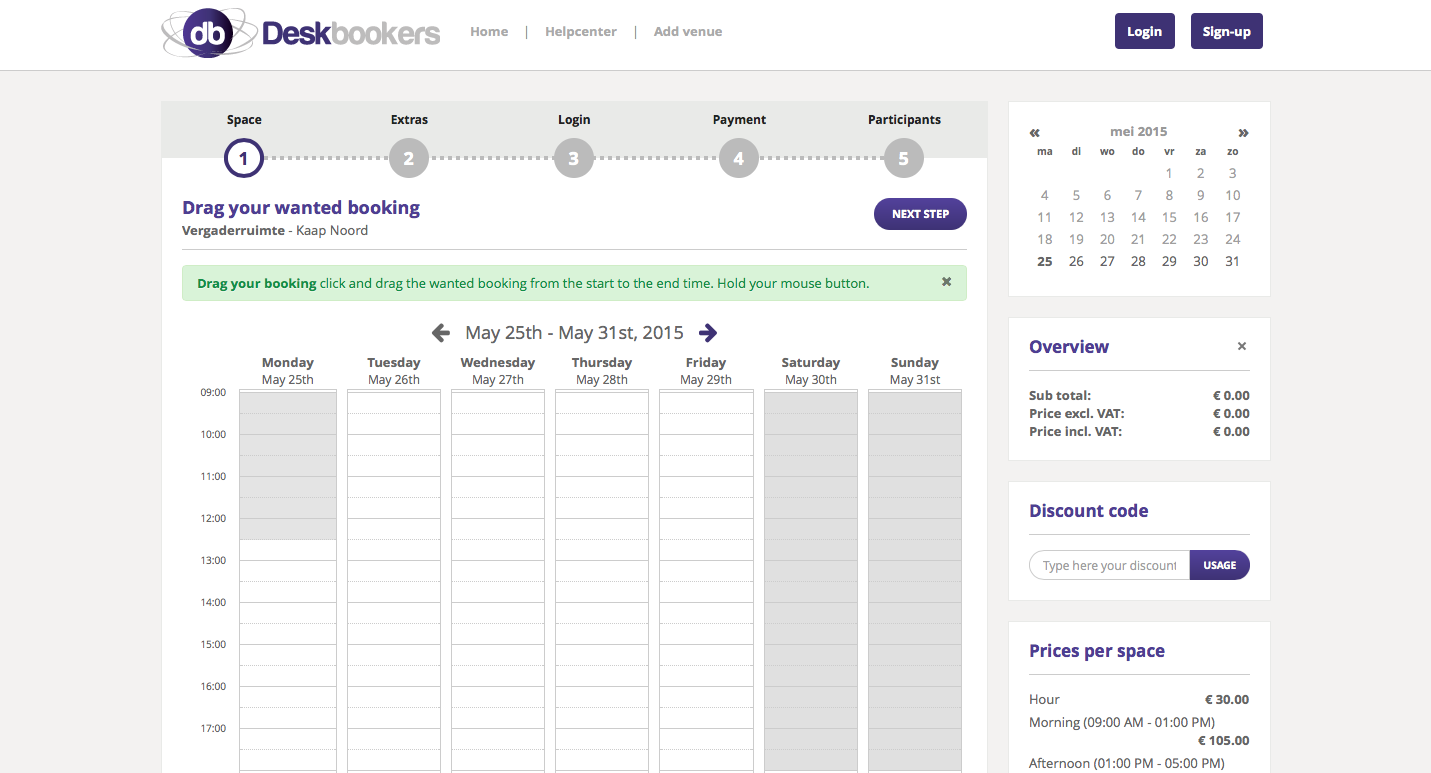Expand step 4 Payment in the progress bar

[x=738, y=157]
